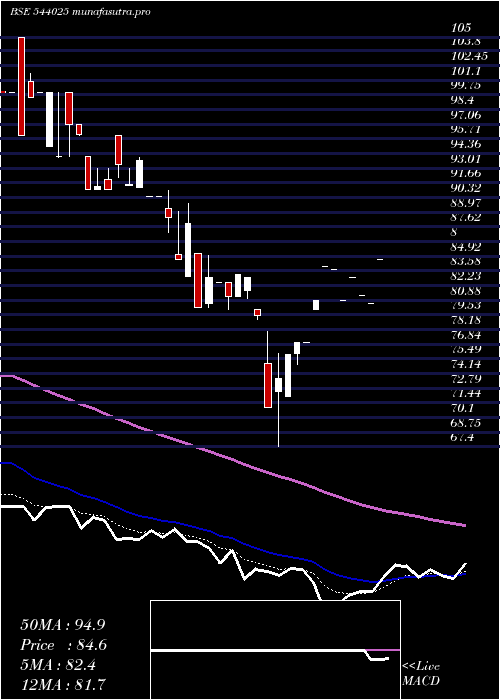Viewport: 500px width, 700px height.
Task: Select the 103.8 price axis label
Action: pos(466,42)
